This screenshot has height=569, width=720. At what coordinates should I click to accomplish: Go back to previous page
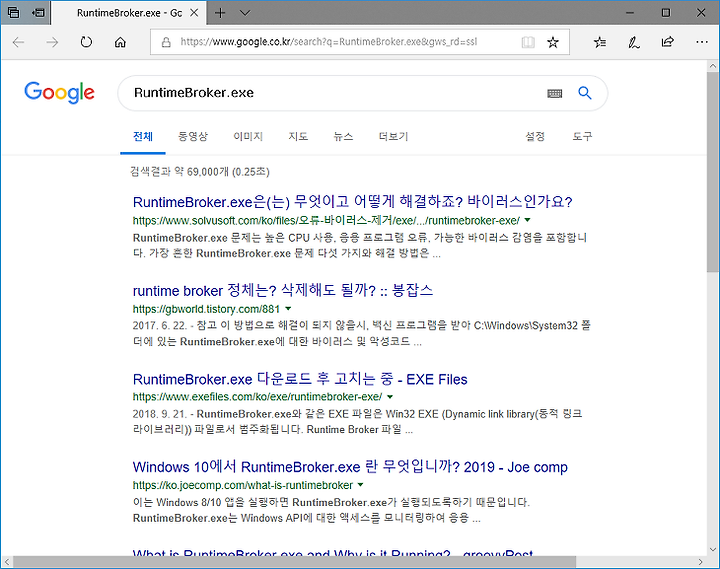18,42
